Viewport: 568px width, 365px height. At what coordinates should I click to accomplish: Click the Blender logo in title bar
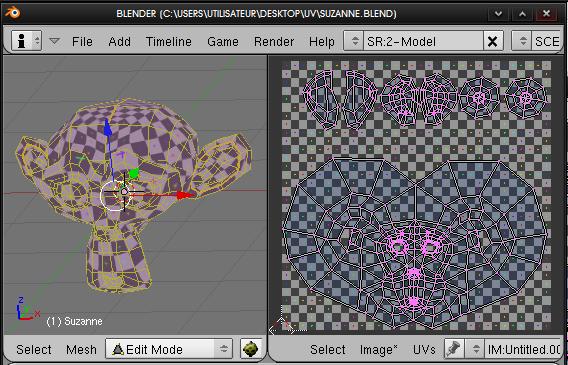pos(12,13)
